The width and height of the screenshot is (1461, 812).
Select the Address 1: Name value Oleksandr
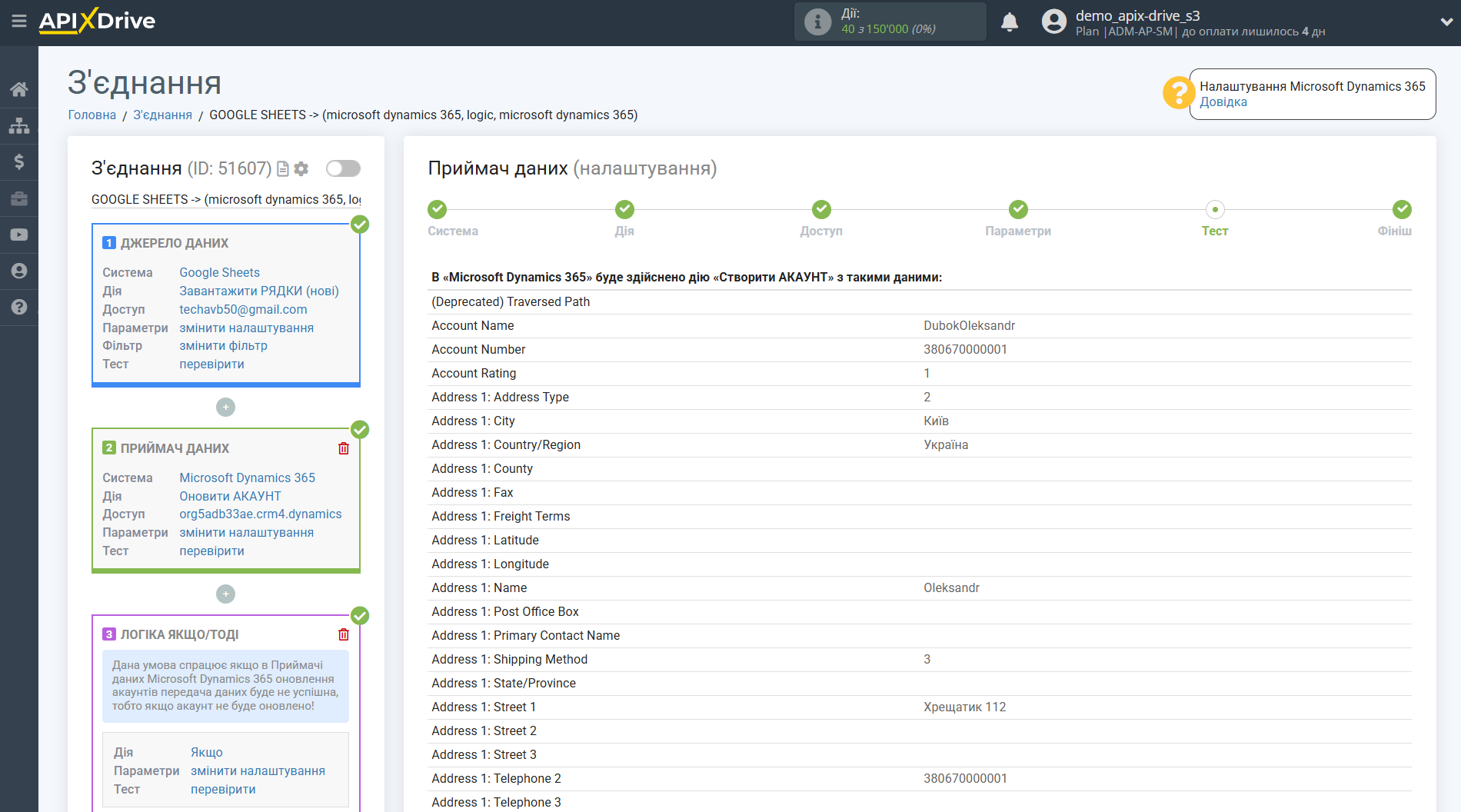951,588
